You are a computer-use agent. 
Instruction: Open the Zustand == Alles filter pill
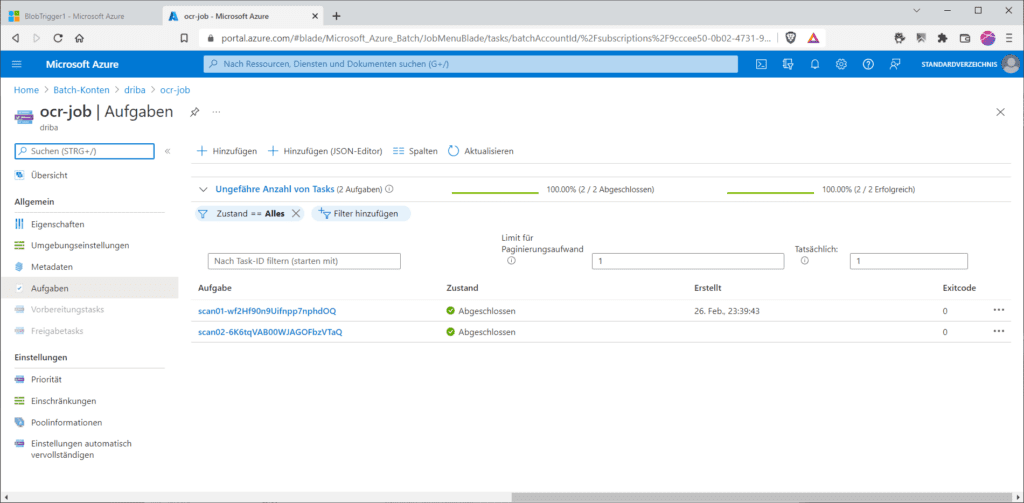pyautogui.click(x=250, y=213)
